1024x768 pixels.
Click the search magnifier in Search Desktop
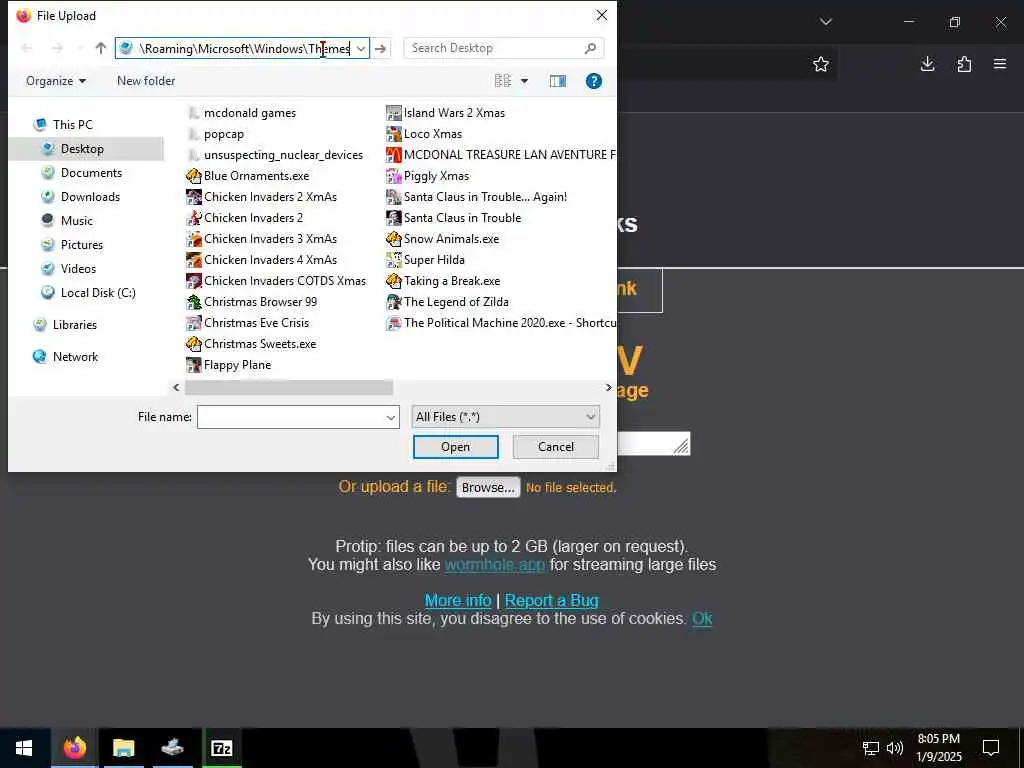590,48
